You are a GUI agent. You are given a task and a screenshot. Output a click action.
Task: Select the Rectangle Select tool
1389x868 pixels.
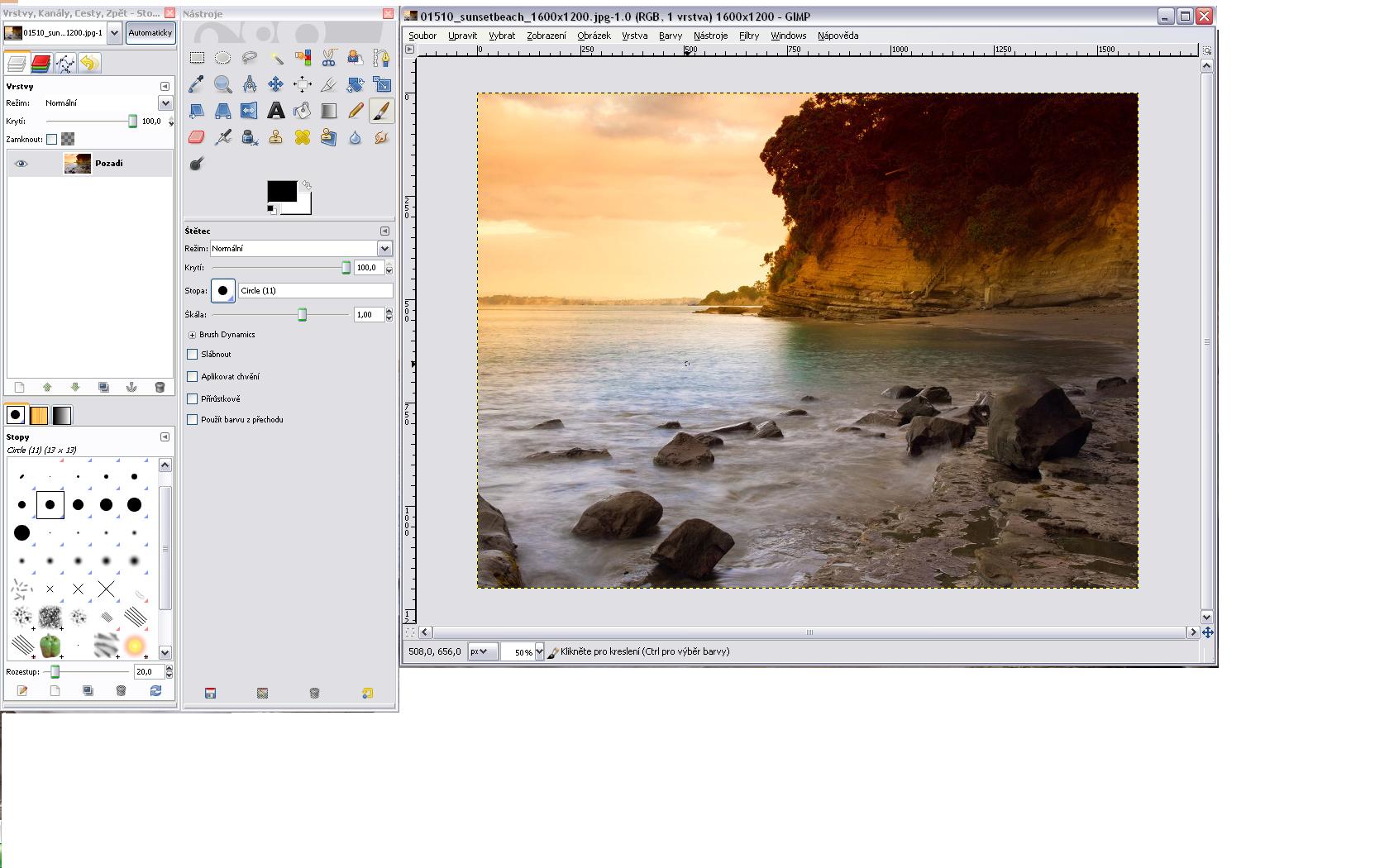pyautogui.click(x=197, y=58)
